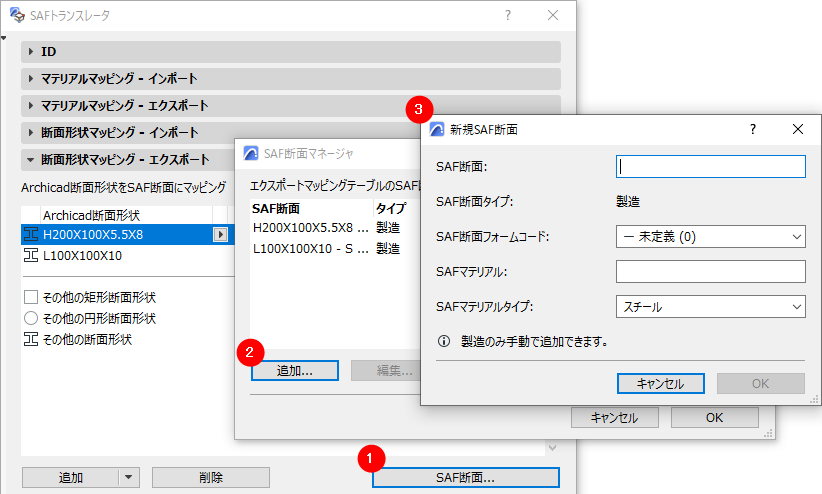Viewport: 822px width, 494px height.
Task: Click the rectangle icon for その他の矩形断面形状
Action: pyautogui.click(x=31, y=297)
